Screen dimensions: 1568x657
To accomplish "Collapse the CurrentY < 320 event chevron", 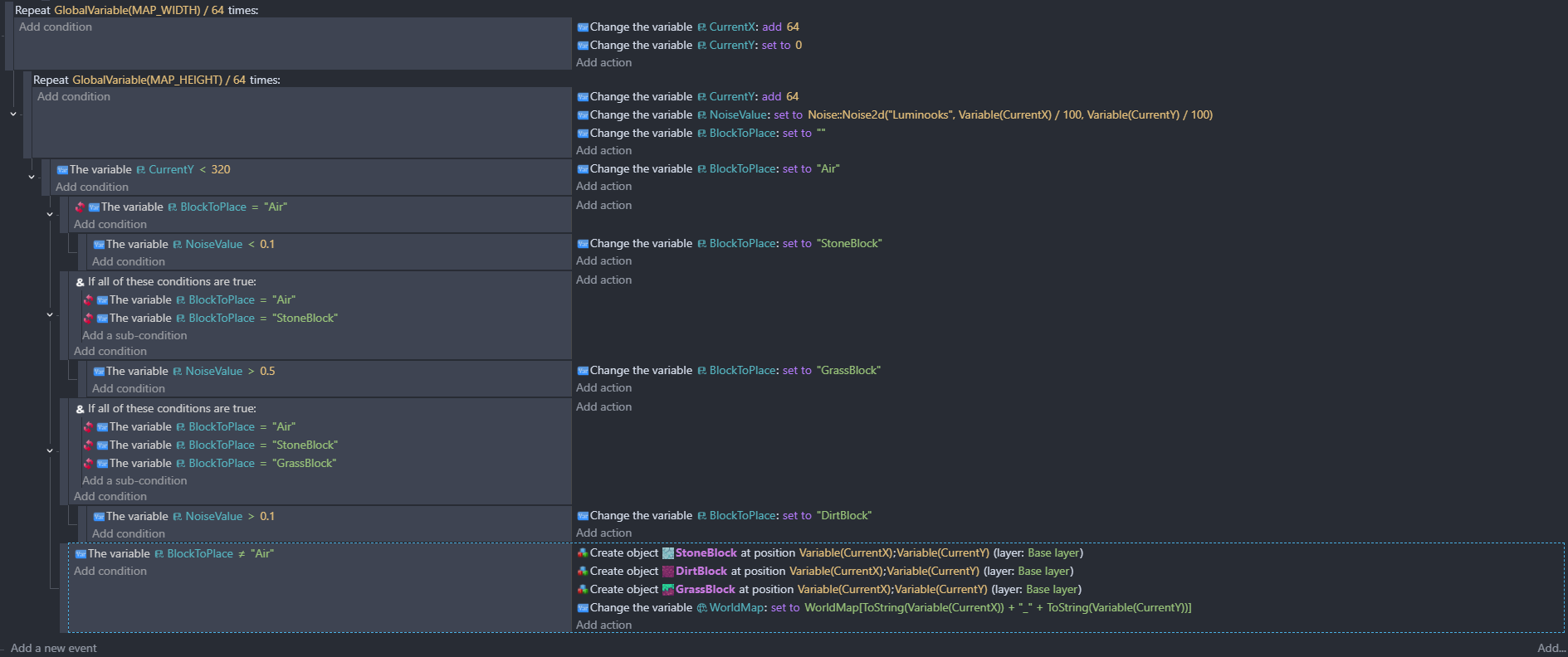I will (32, 177).
